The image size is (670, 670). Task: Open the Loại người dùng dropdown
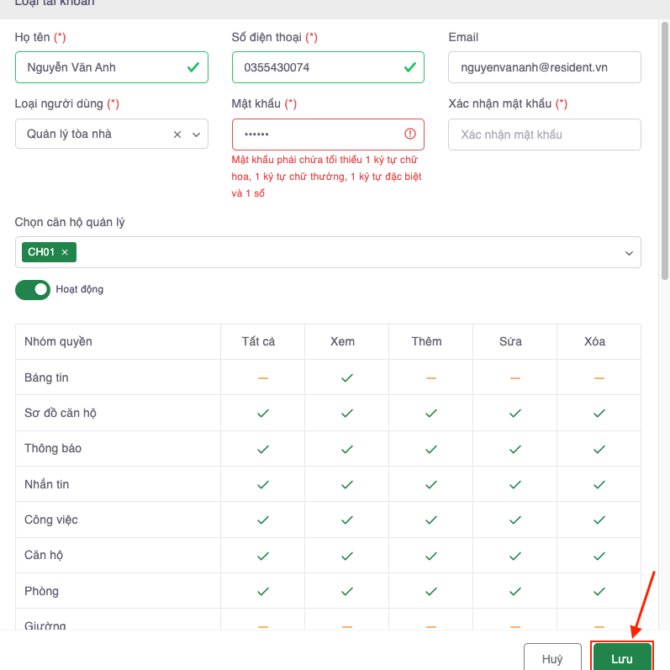[111, 134]
